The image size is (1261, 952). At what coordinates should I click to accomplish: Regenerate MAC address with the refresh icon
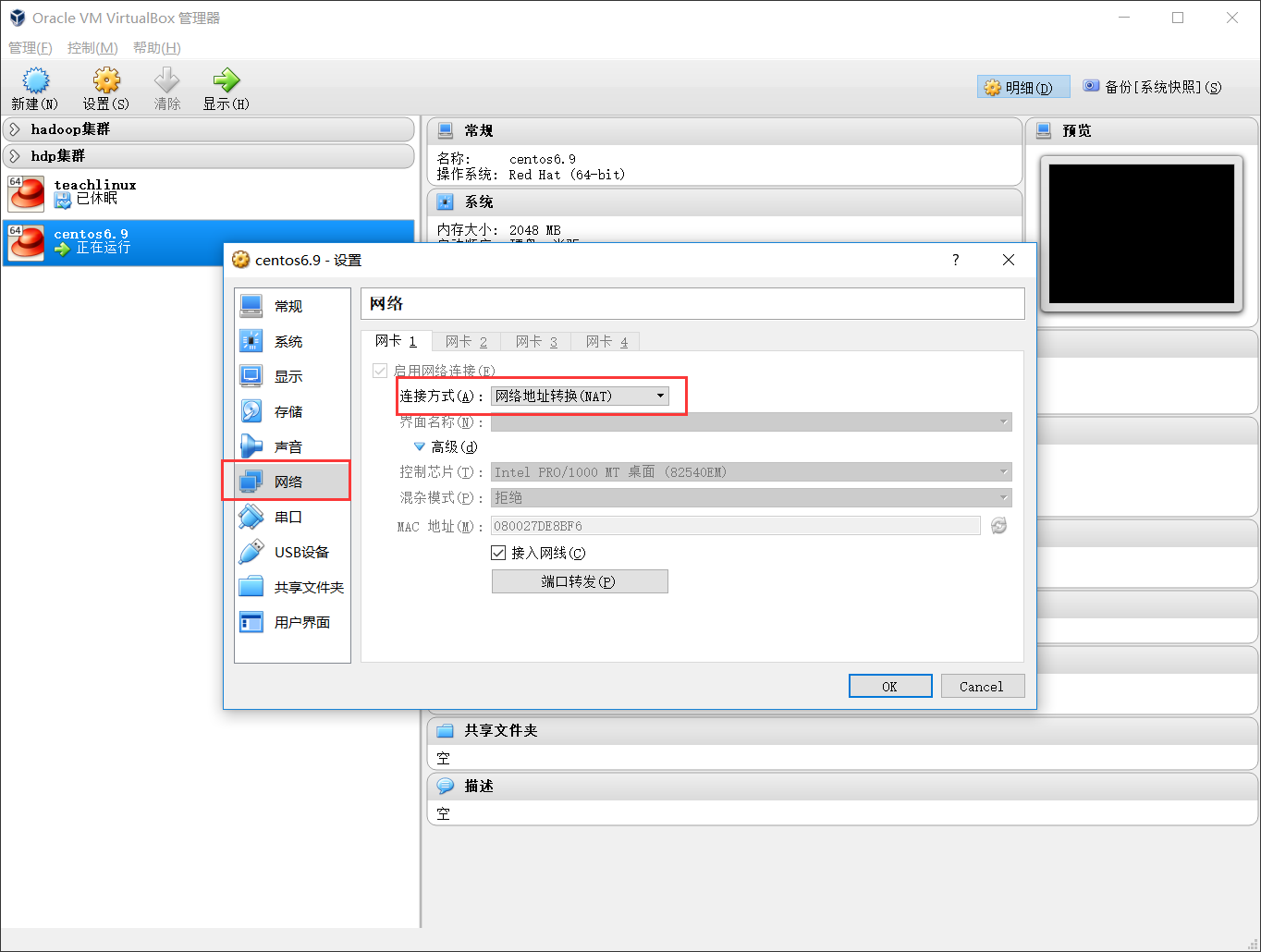pyautogui.click(x=998, y=526)
